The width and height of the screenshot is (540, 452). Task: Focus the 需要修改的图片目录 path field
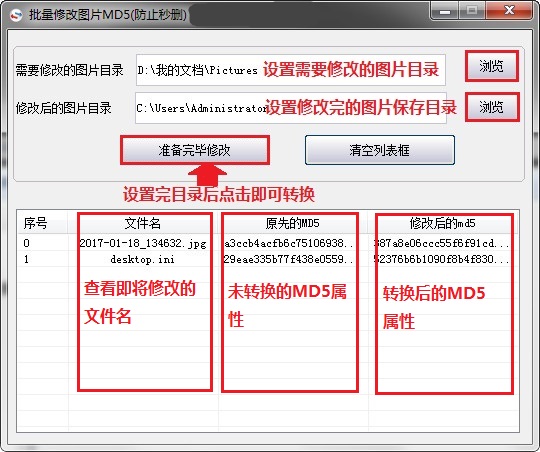[291, 70]
